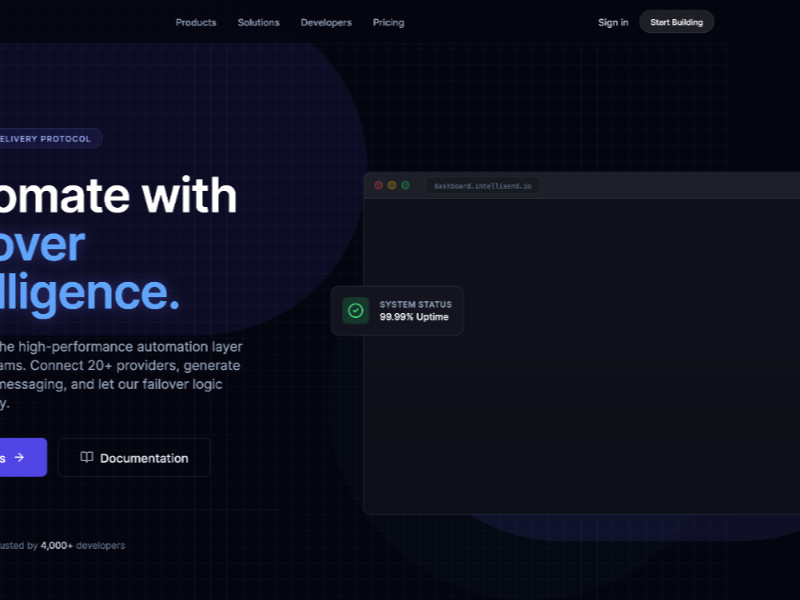Open the Products menu
The width and height of the screenshot is (800, 600).
[196, 22]
